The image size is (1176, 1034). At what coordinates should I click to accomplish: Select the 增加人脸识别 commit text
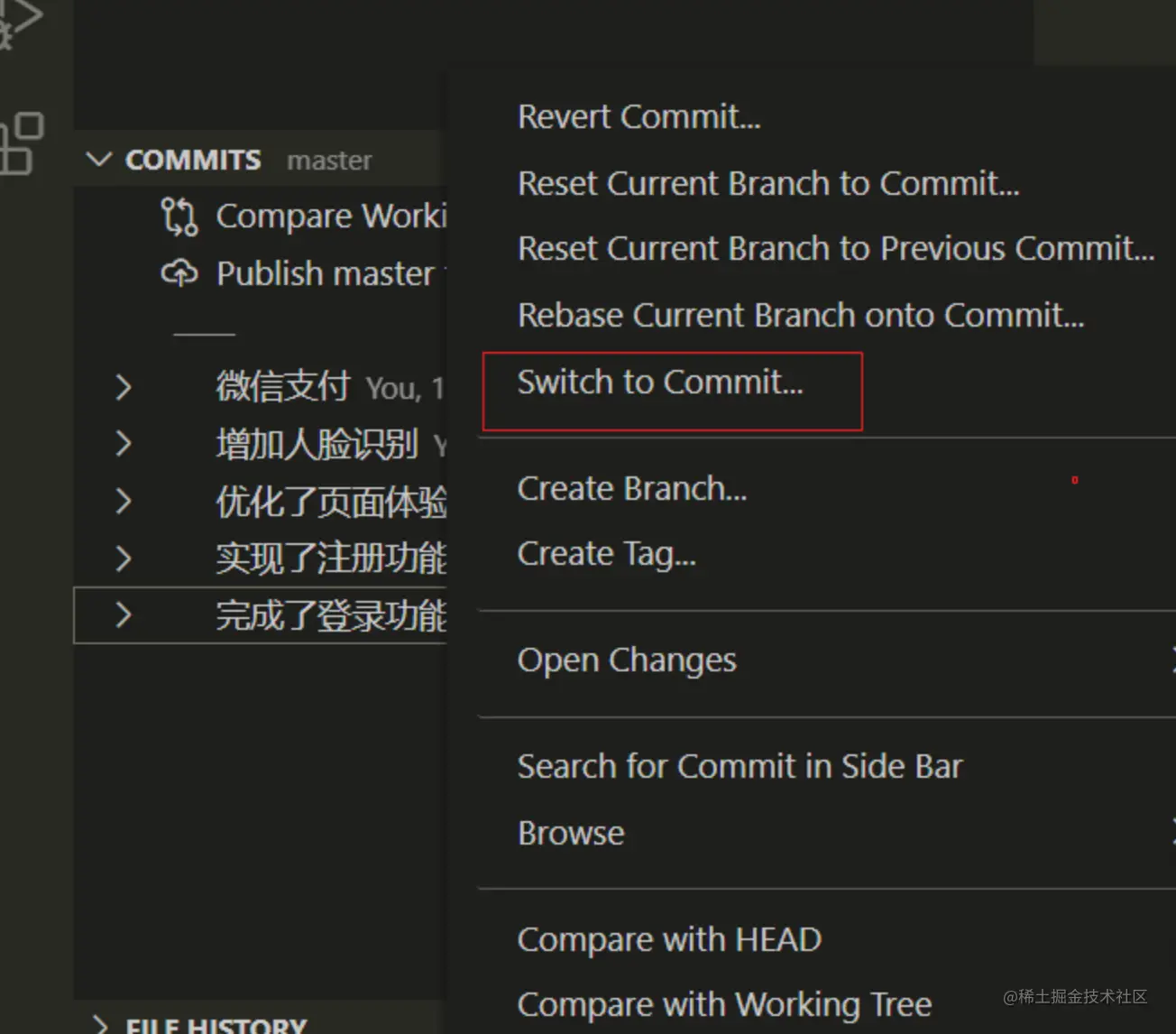(x=317, y=444)
